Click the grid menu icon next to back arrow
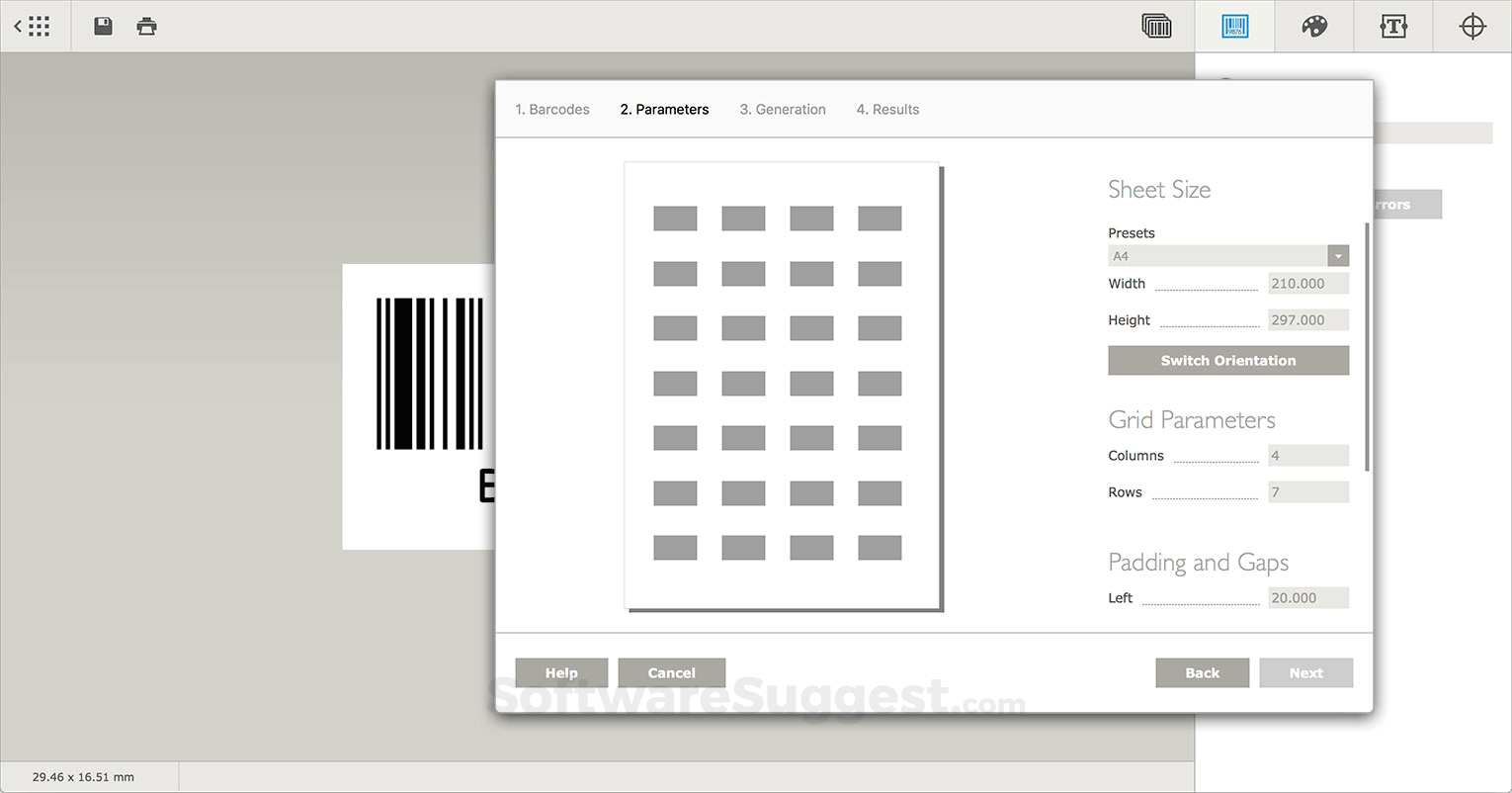The image size is (1512, 793). coord(40,26)
